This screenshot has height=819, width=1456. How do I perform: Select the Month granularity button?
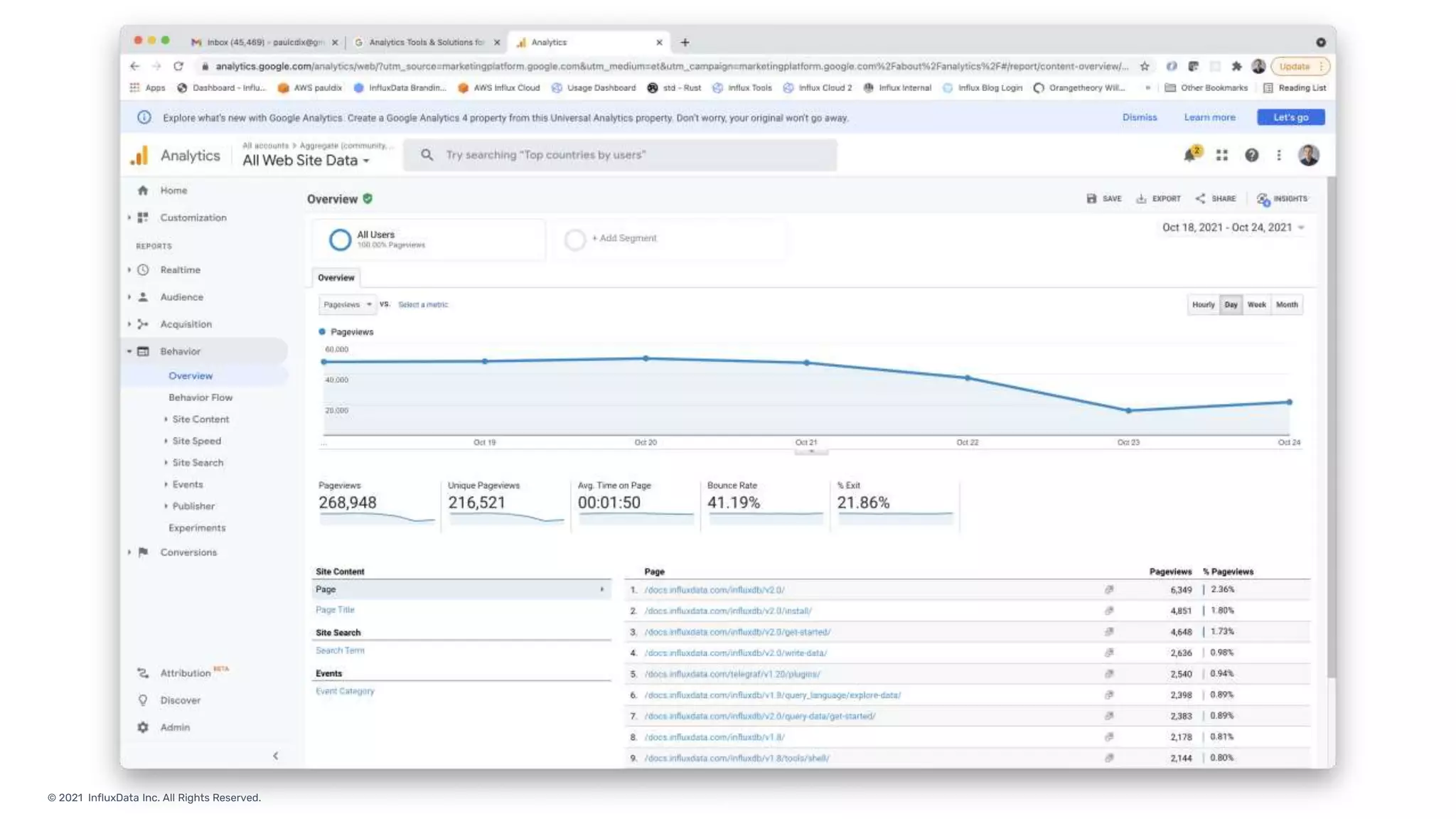(1287, 304)
